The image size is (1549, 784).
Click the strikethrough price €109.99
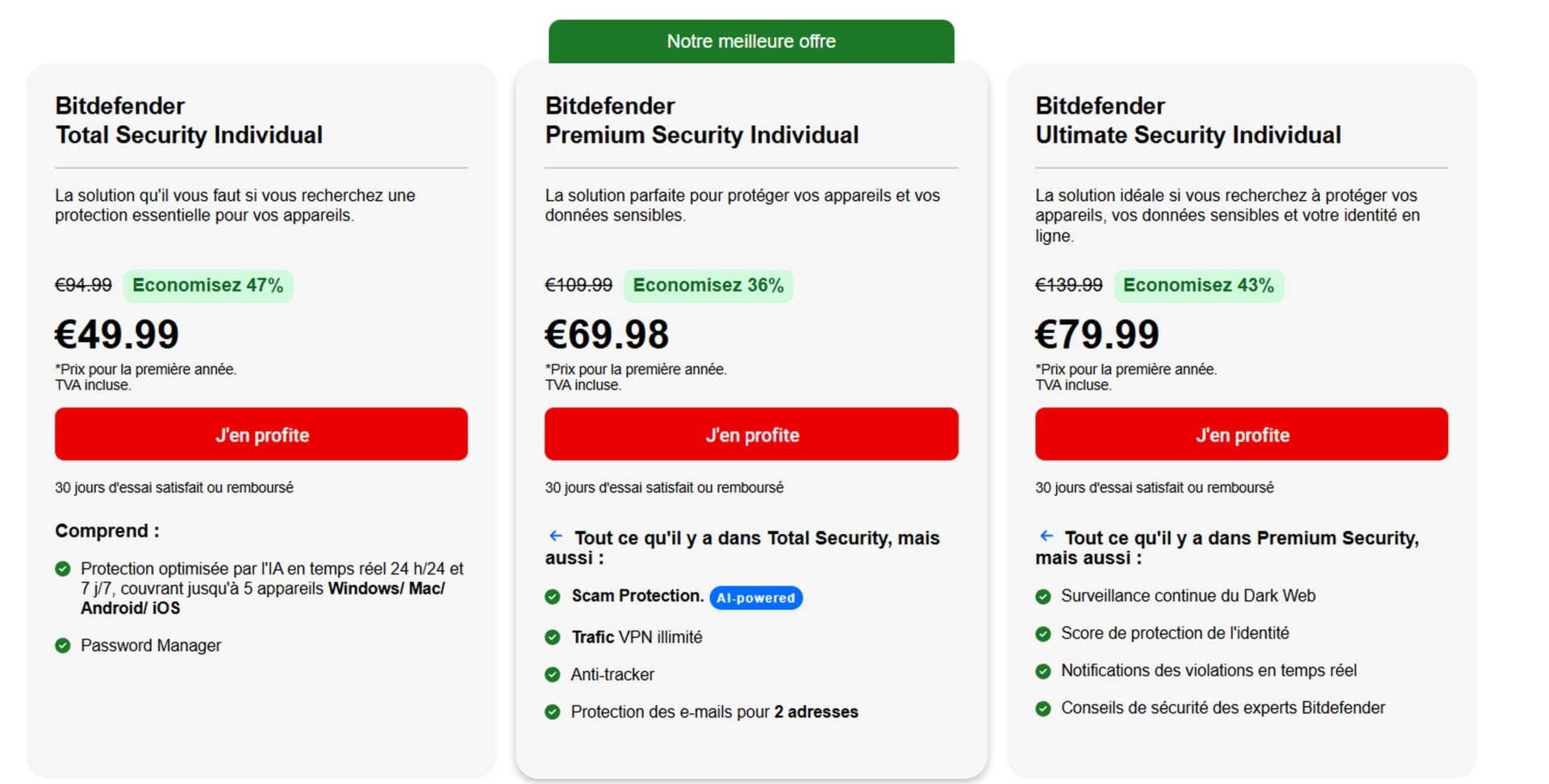[x=578, y=285]
